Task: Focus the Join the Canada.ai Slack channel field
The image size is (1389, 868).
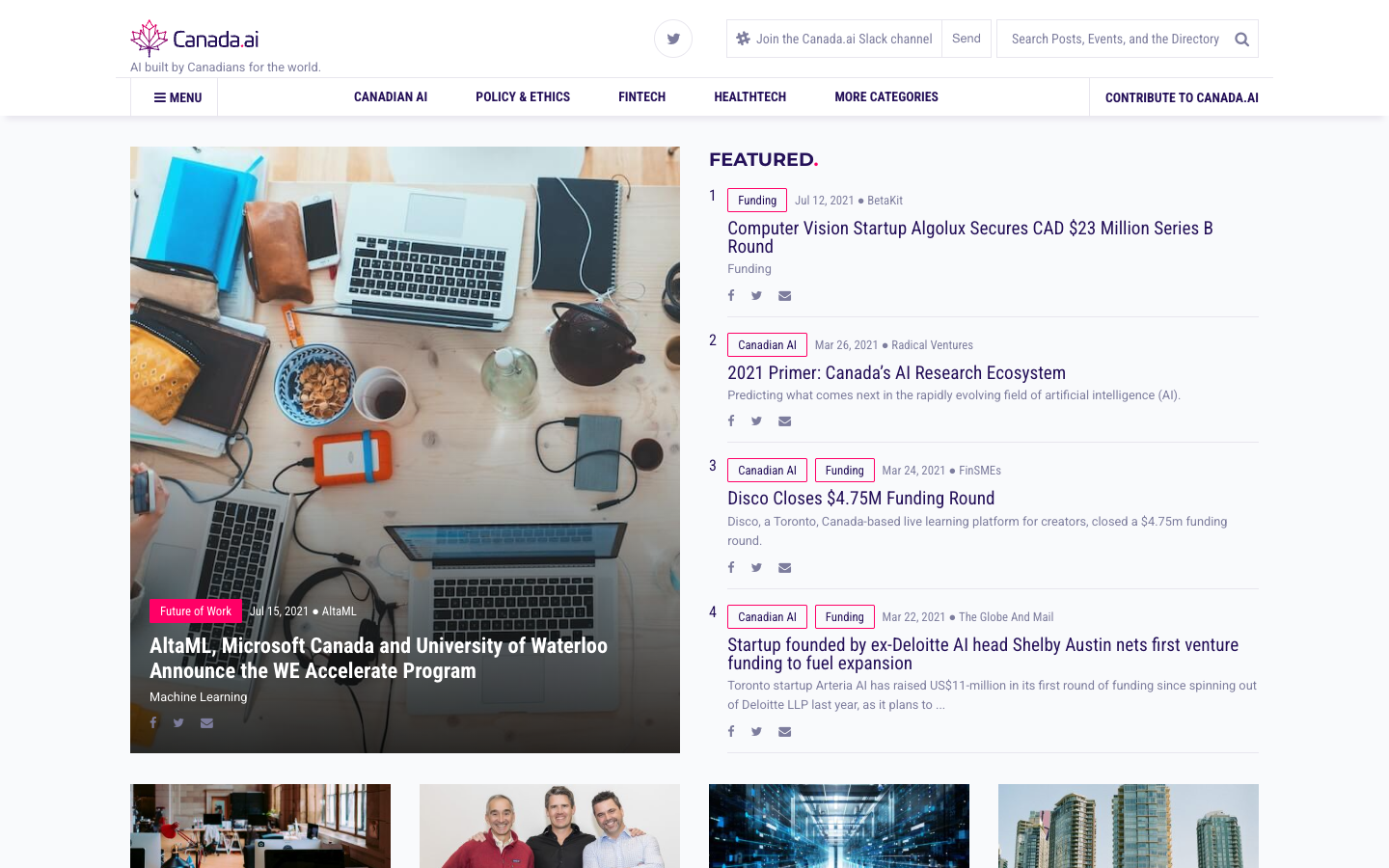Action: coord(834,39)
